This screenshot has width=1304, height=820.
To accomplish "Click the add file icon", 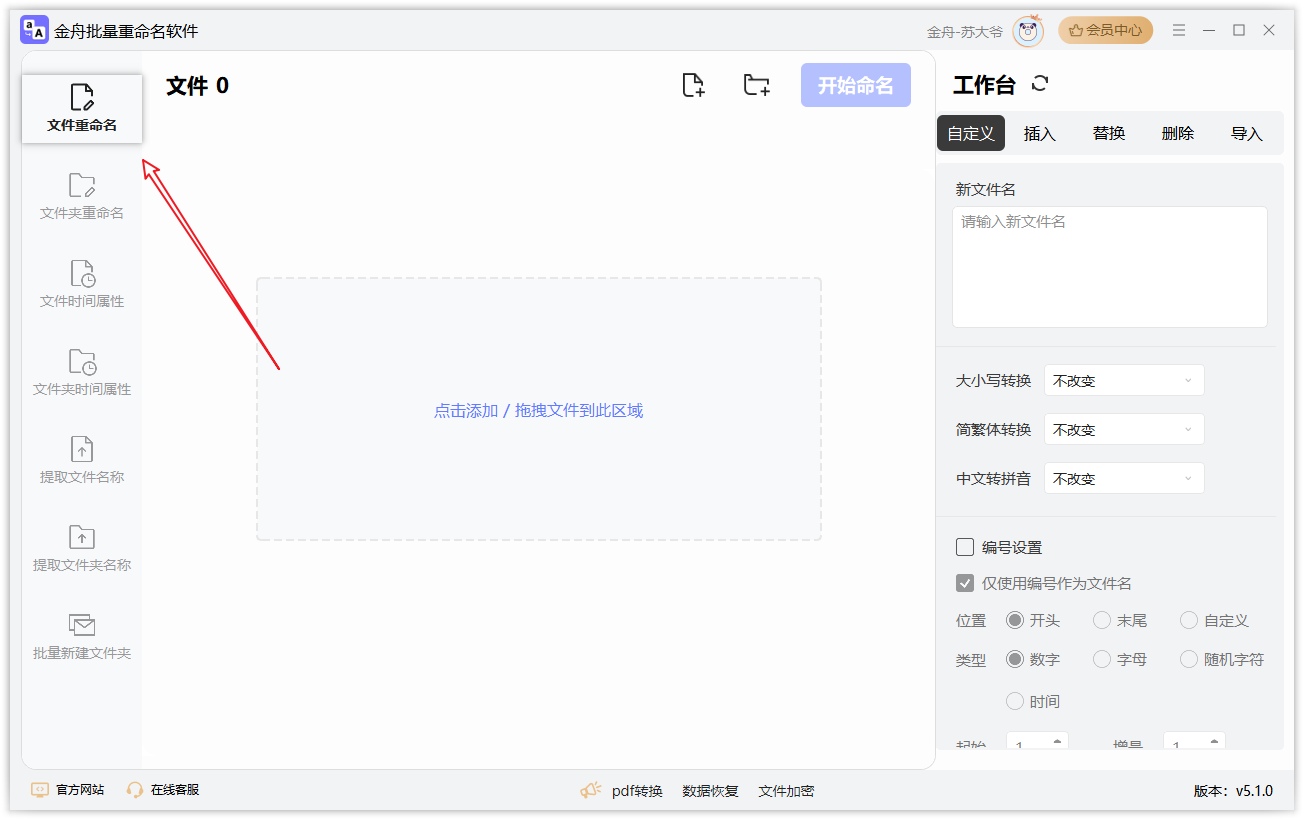I will [x=693, y=85].
